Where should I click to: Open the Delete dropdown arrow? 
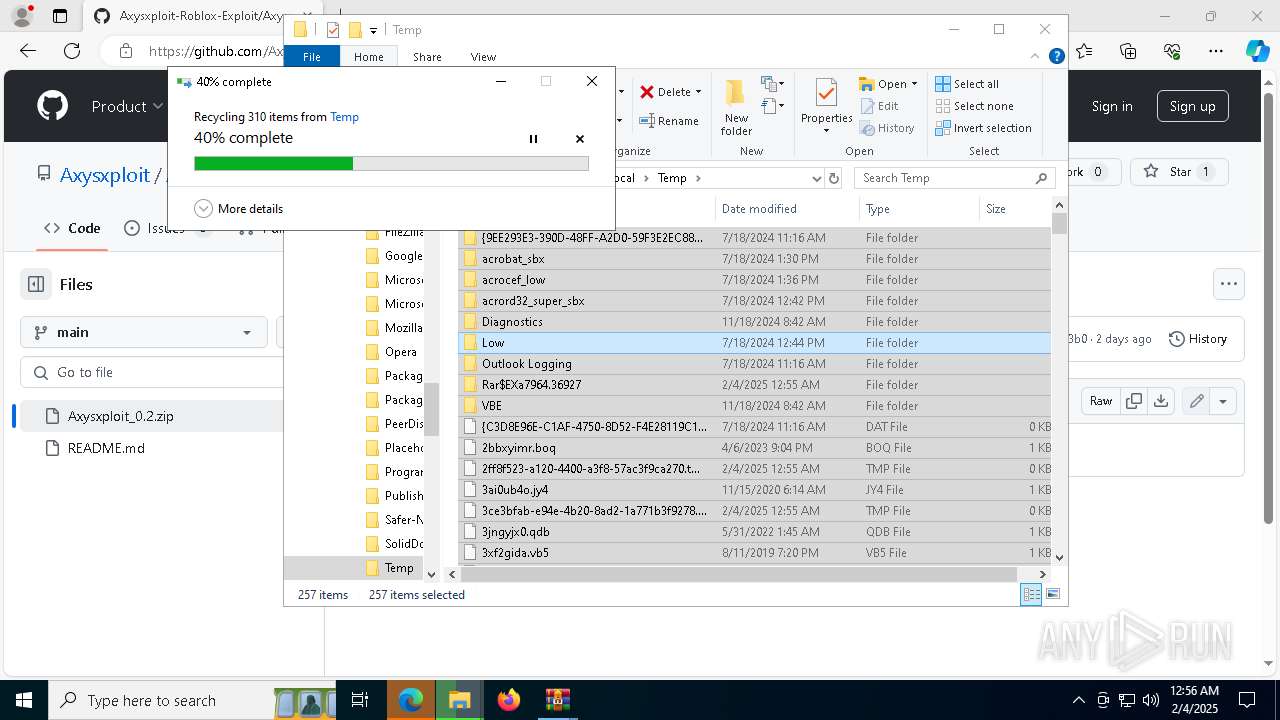coord(698,92)
